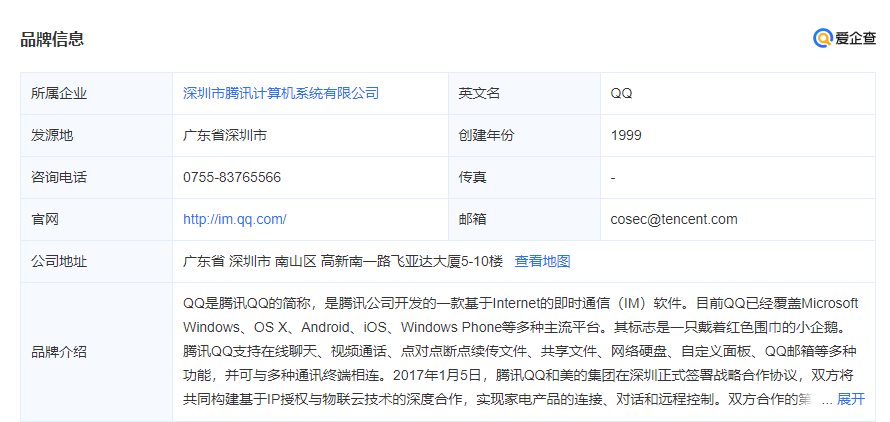This screenshot has width=890, height=422.
Task: Open the 查看地图 map link
Action: tap(542, 261)
